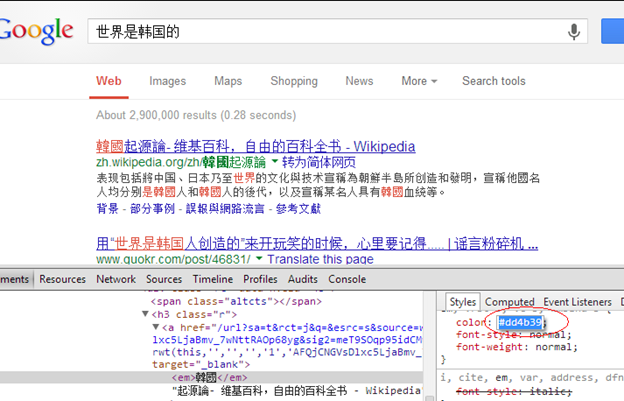Open the News results tab
Image resolution: width=624 pixels, height=401 pixels.
[359, 81]
